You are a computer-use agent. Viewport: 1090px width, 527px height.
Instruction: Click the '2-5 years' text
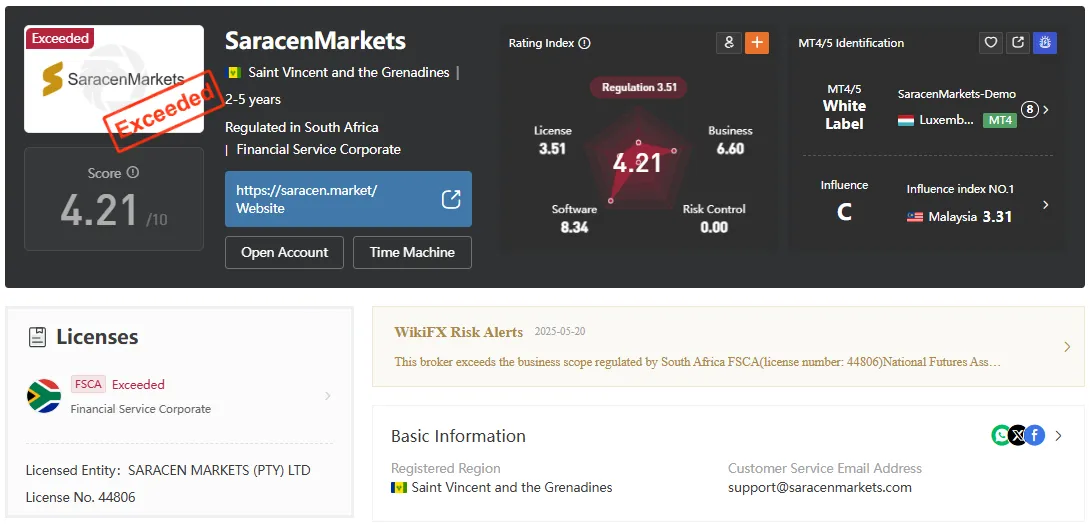point(253,99)
